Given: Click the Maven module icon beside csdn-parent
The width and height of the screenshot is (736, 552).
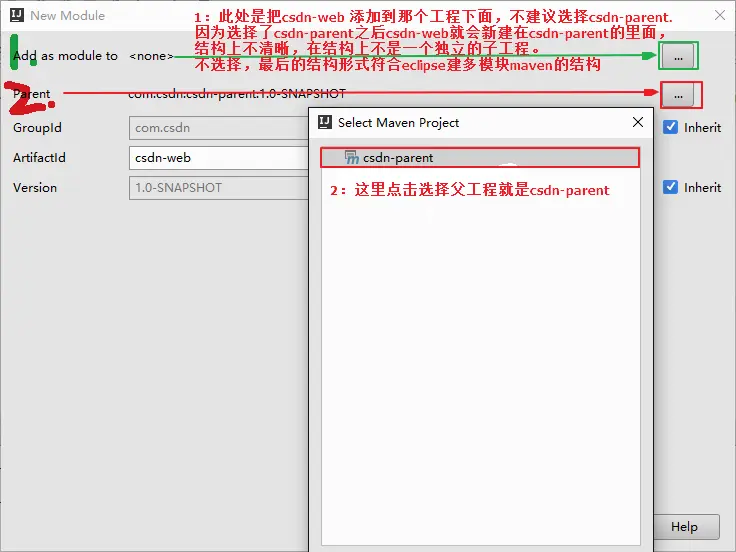Looking at the screenshot, I should 352,158.
